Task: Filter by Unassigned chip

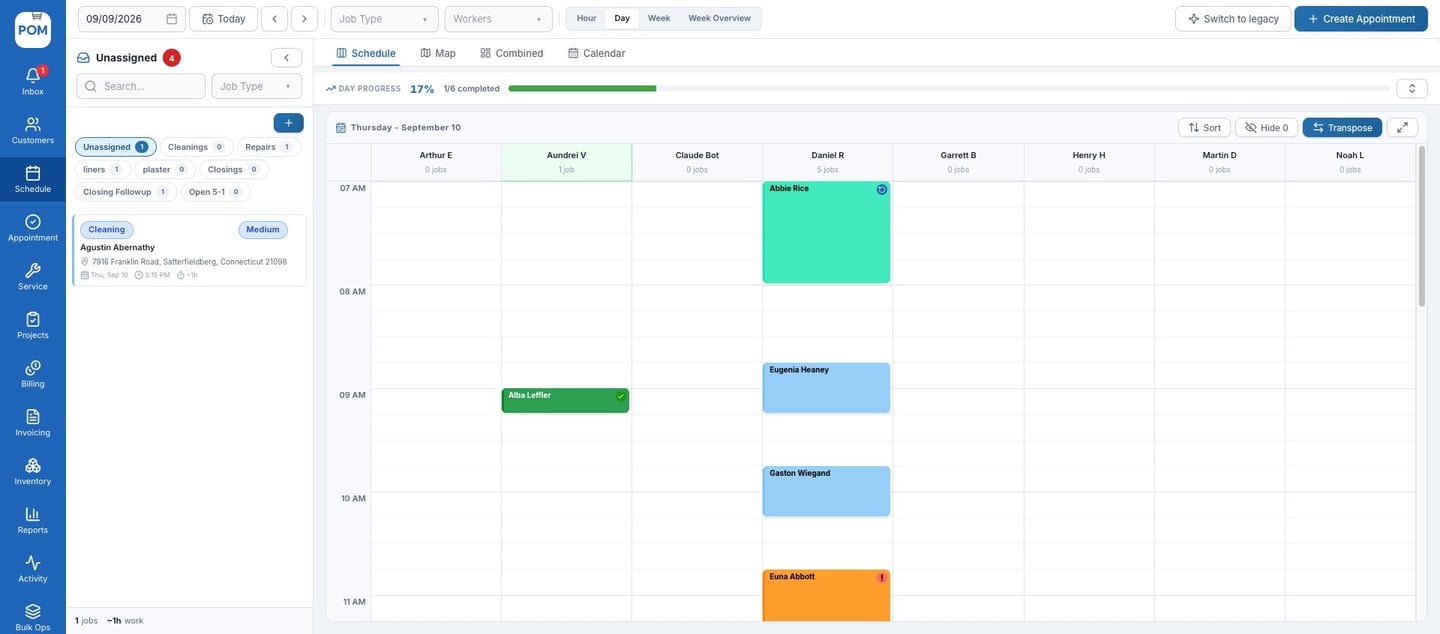Action: tap(115, 147)
